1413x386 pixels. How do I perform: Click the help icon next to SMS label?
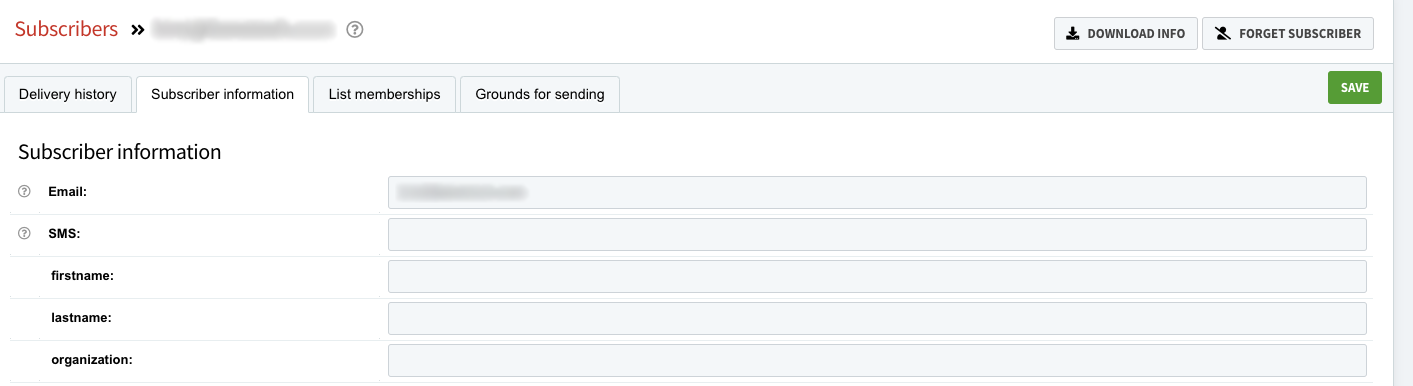tap(25, 233)
